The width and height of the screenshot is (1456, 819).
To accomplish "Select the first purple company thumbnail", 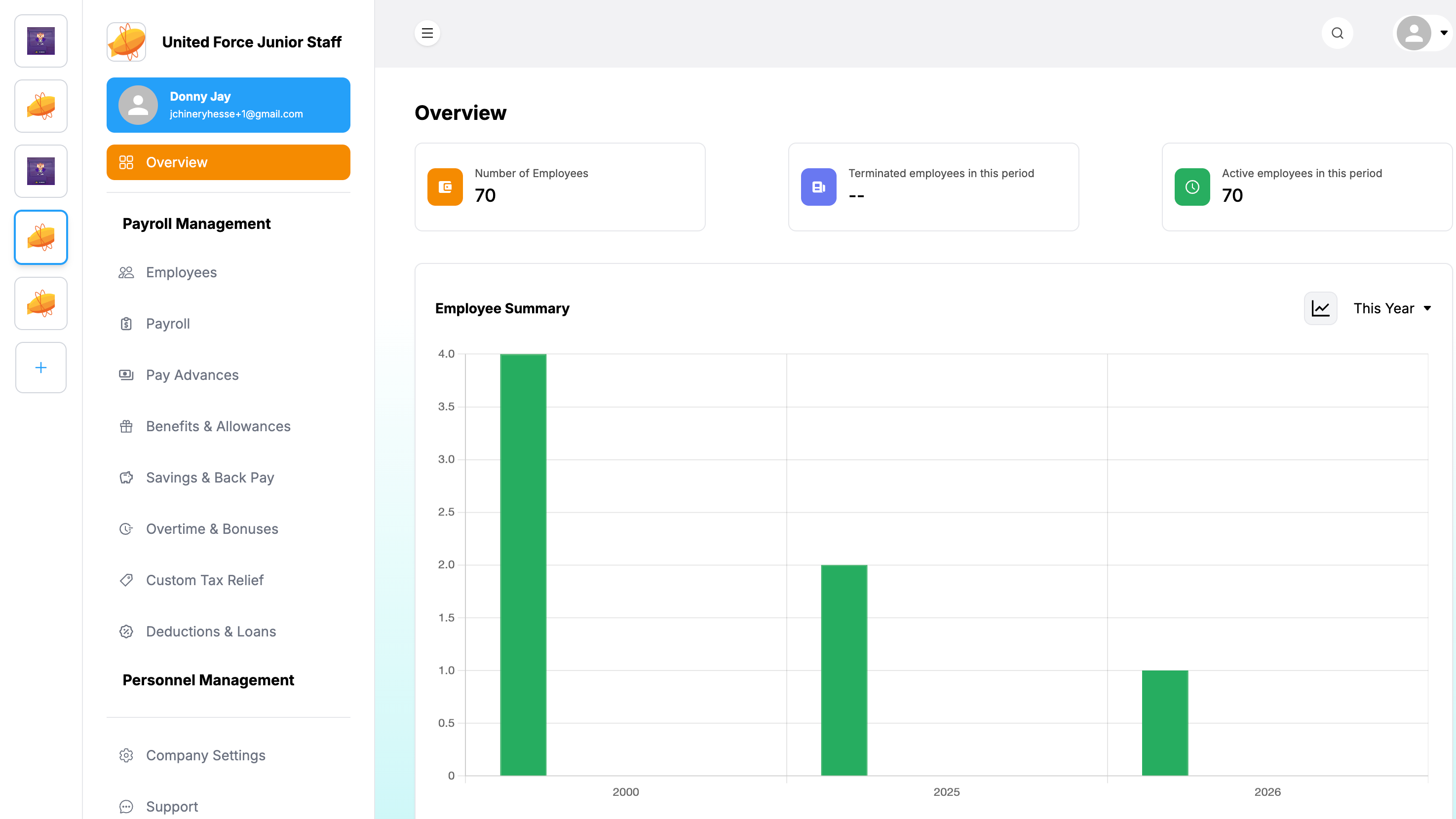I will point(40,41).
